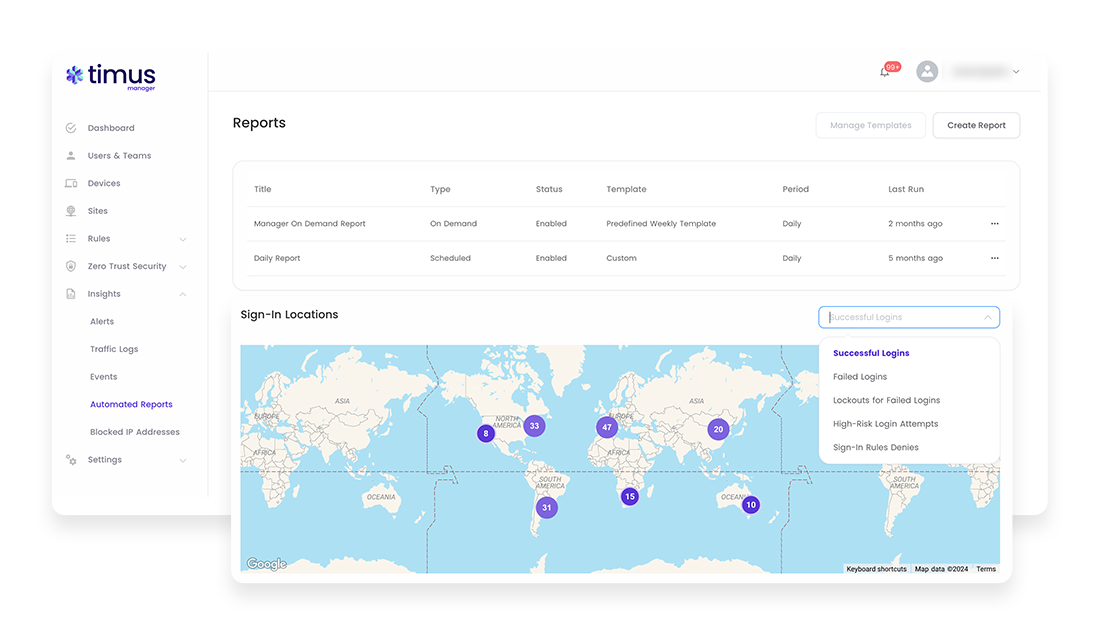The height and width of the screenshot is (644, 1100).
Task: Open the Blocked IP Addresses page
Action: (x=134, y=431)
